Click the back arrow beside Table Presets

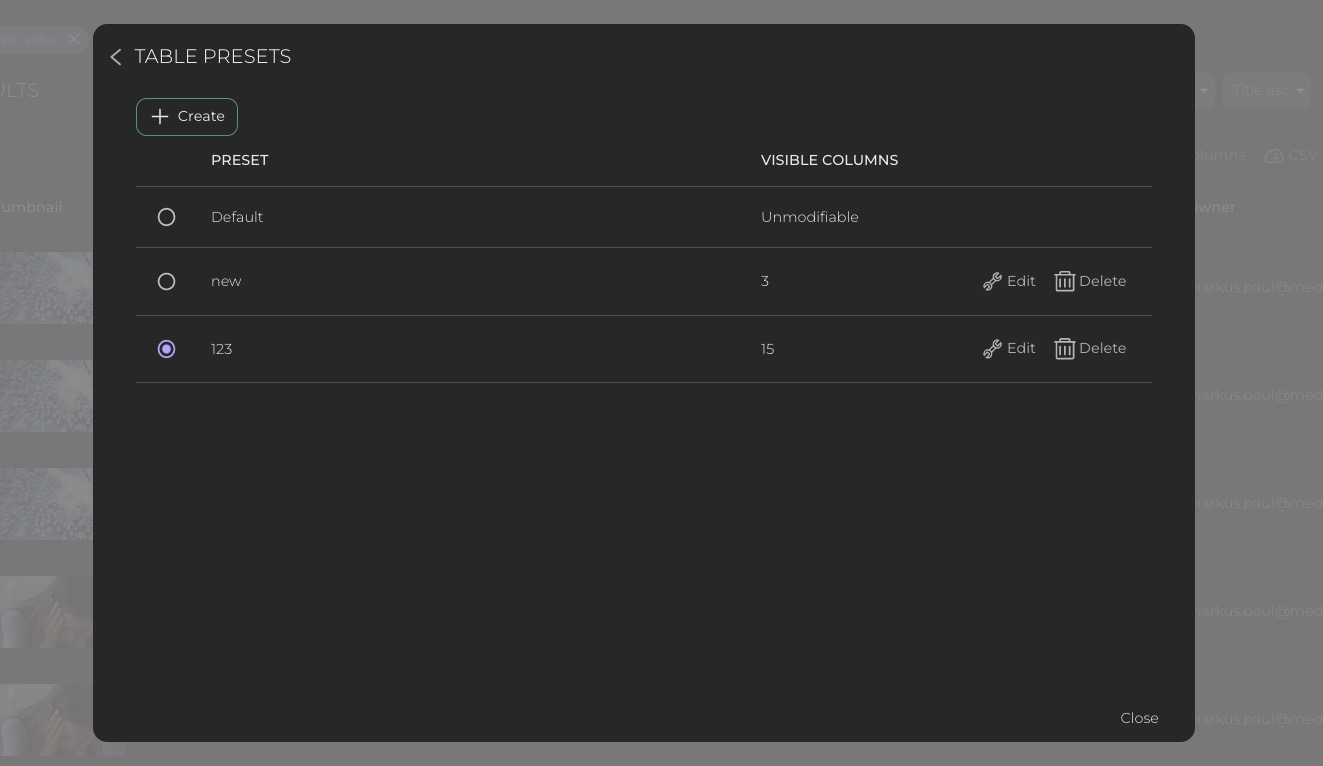point(116,57)
